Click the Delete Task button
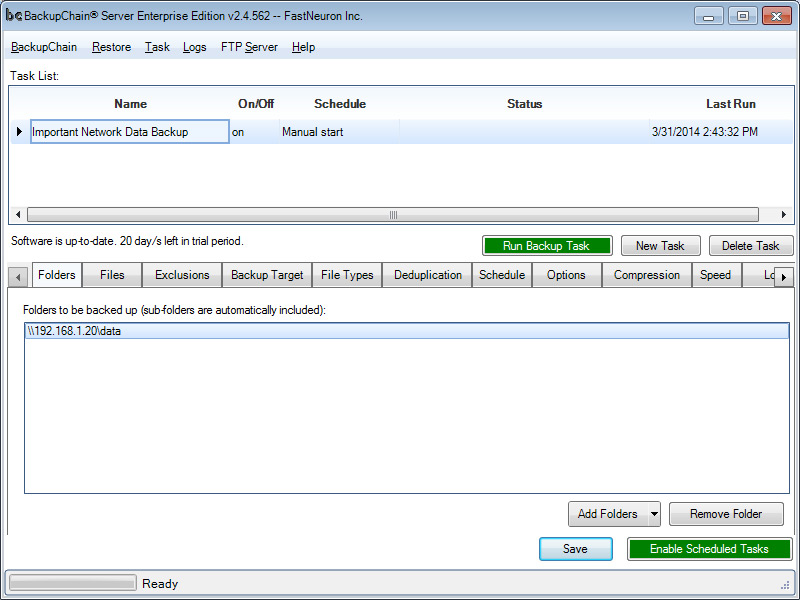 click(x=751, y=246)
